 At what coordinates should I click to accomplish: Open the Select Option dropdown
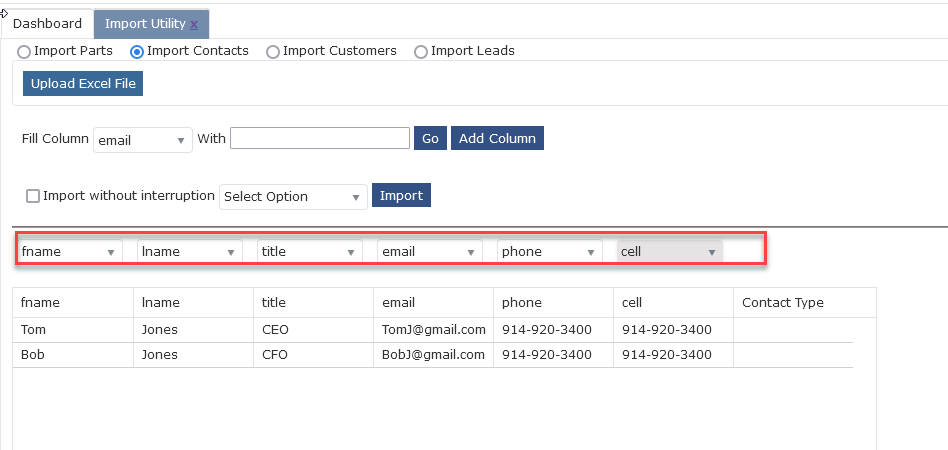coord(293,197)
